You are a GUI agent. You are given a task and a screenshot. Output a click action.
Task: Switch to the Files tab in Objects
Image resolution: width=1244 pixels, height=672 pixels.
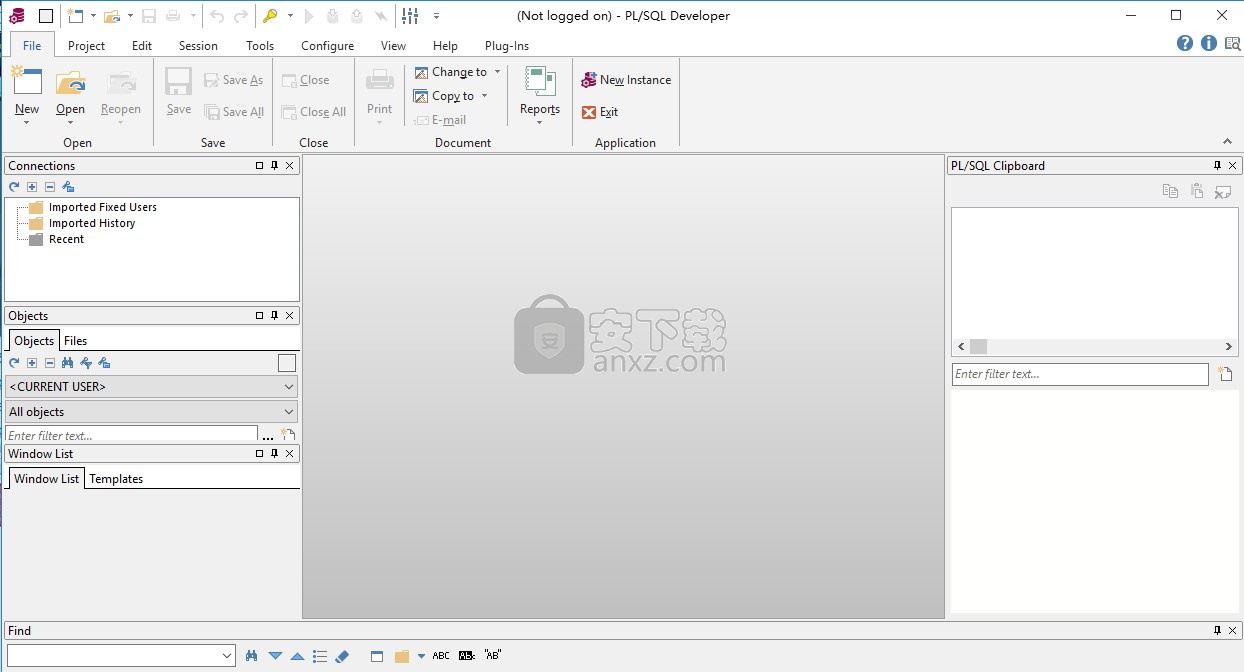pos(76,341)
